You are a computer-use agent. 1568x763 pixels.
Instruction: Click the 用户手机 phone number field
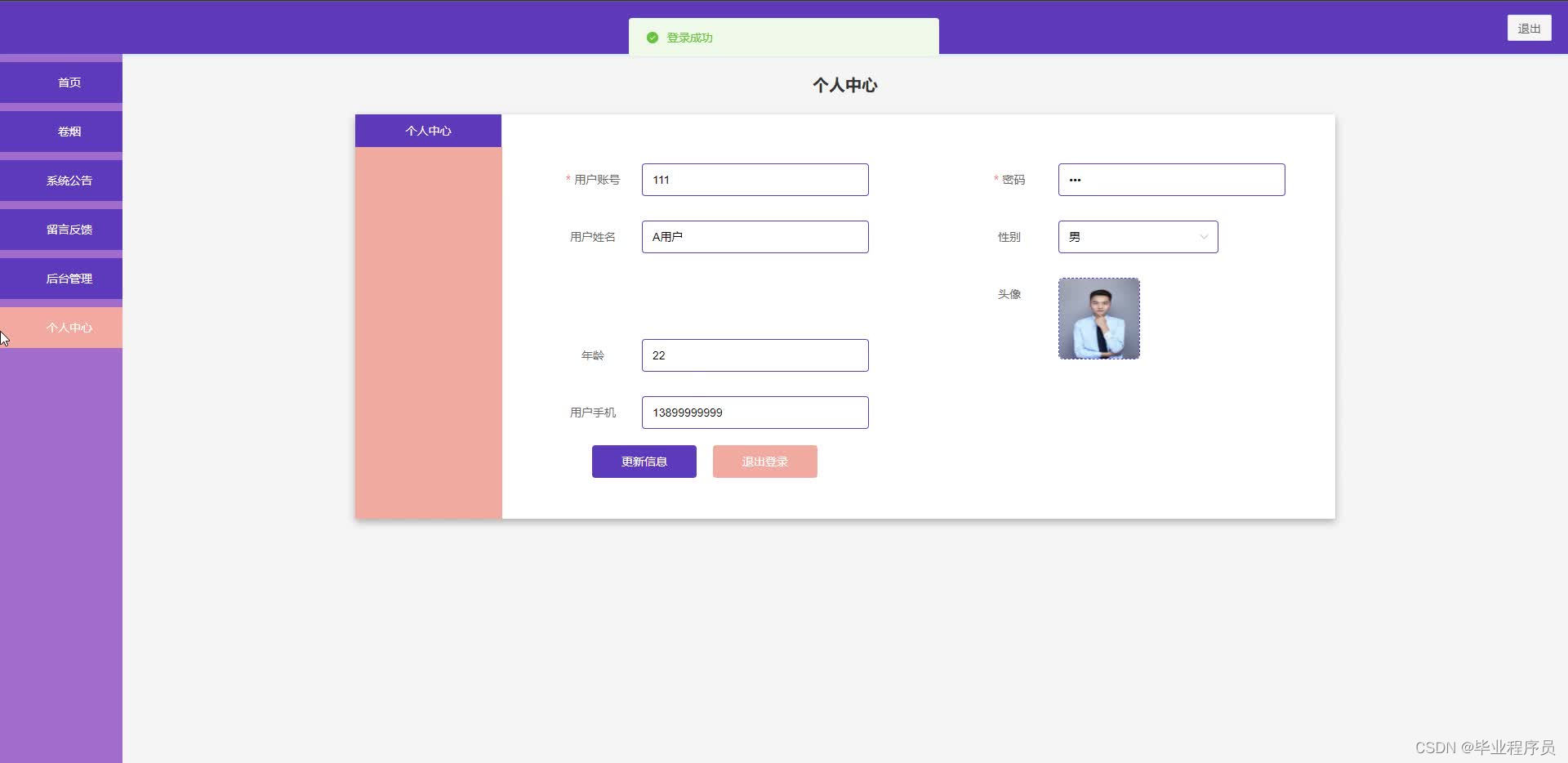(x=754, y=412)
